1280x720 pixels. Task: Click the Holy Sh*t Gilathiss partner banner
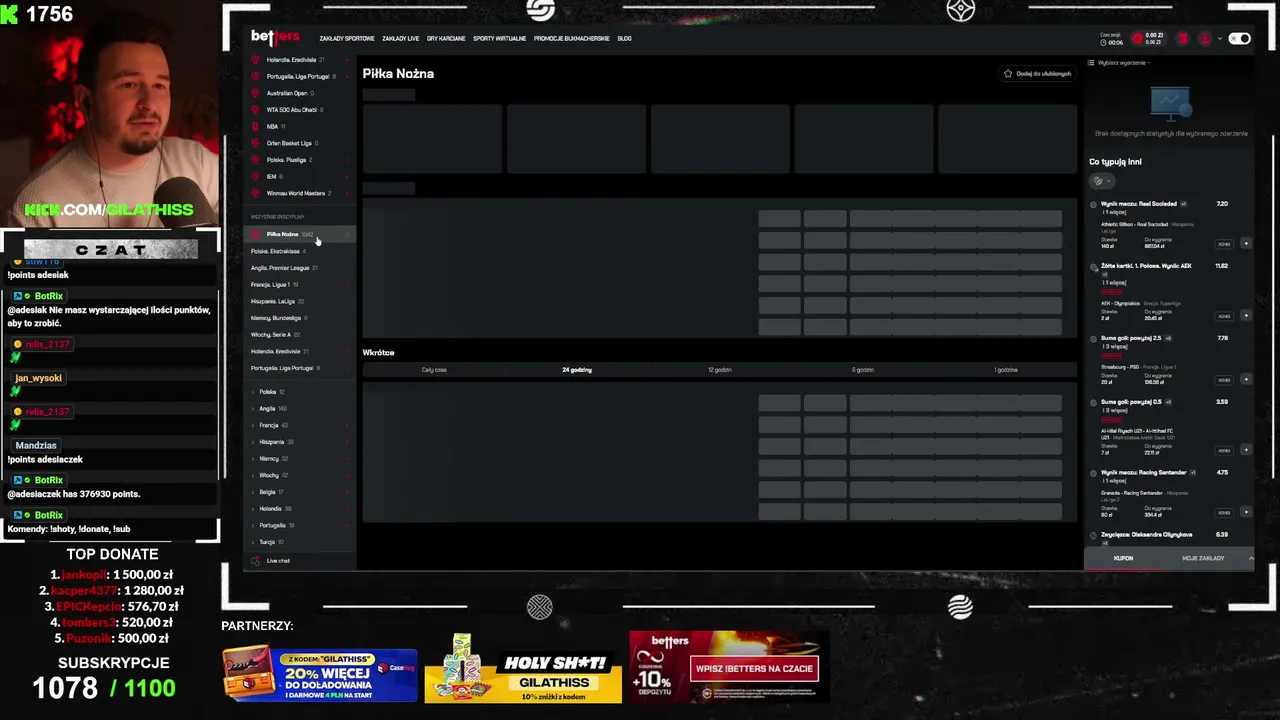tap(522, 668)
